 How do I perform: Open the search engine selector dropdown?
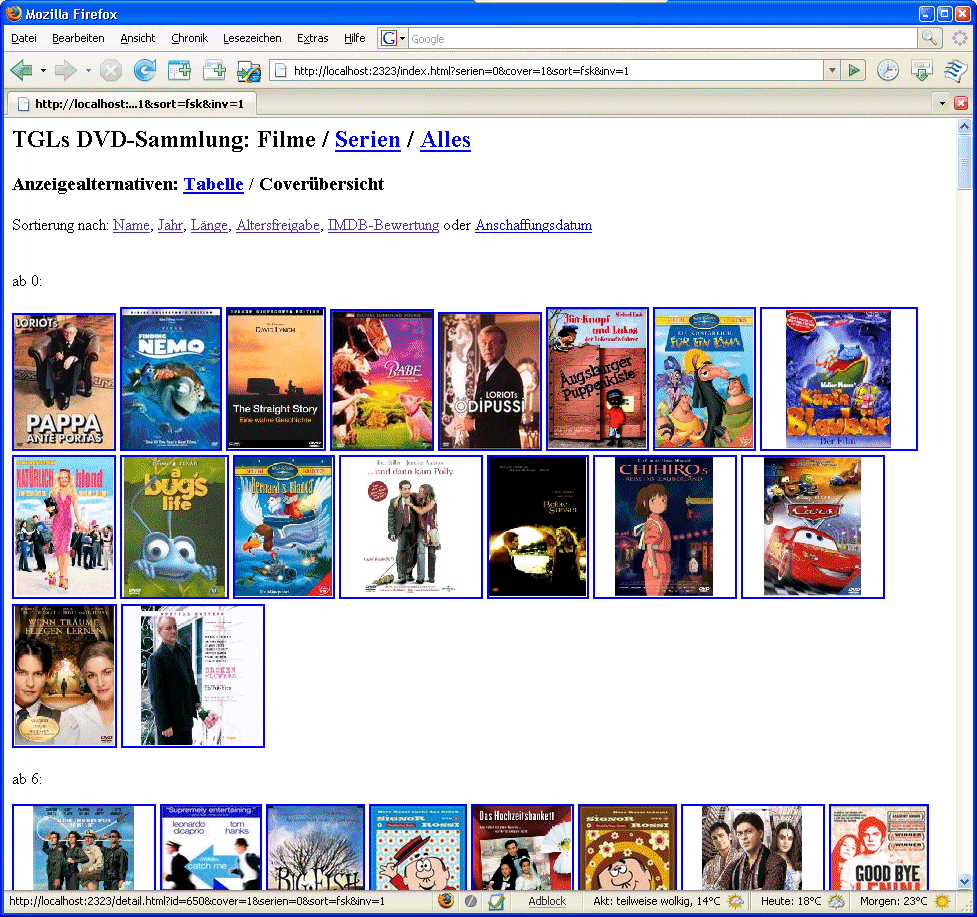403,39
